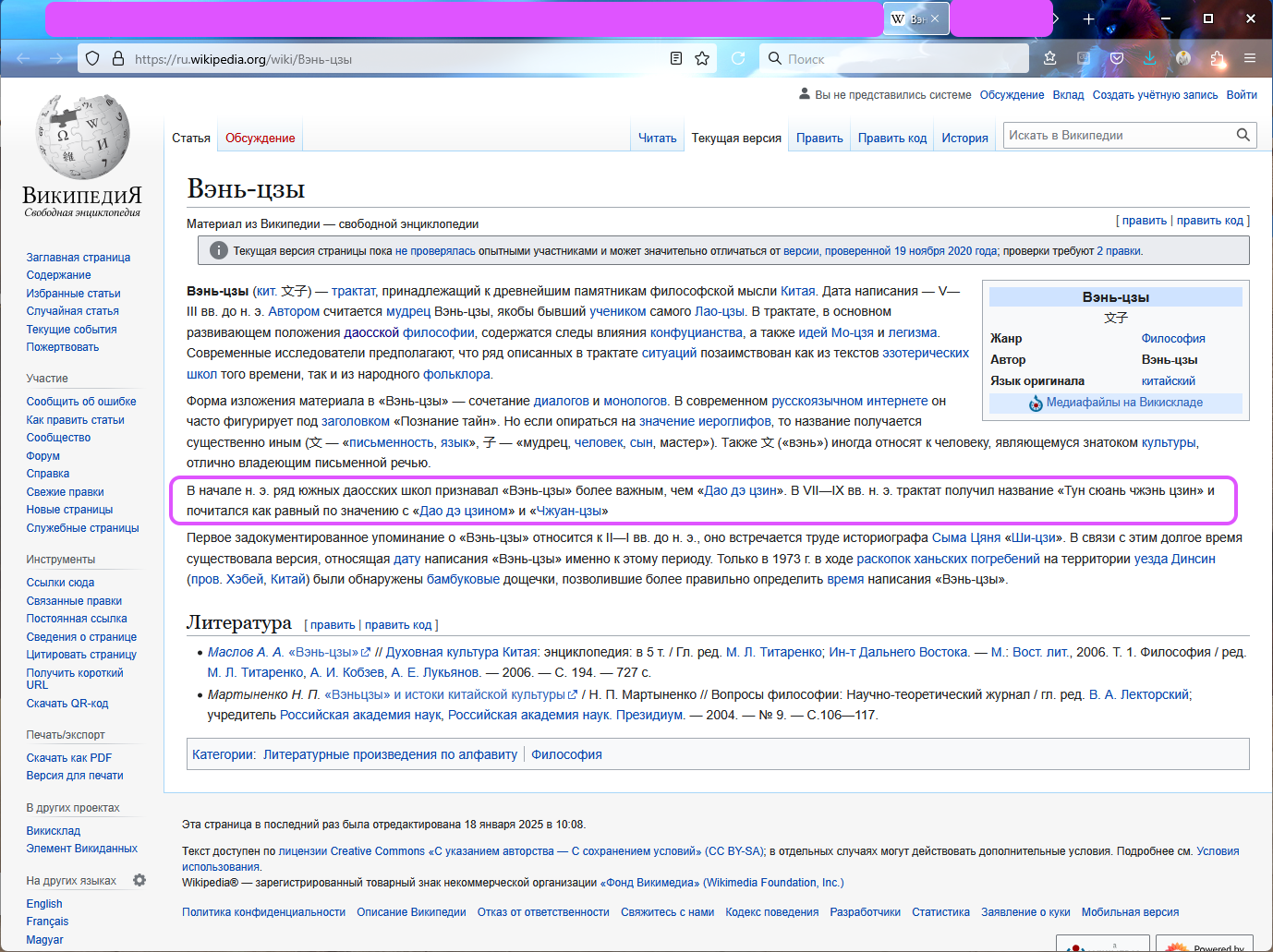Click the Войти login link

[1242, 95]
